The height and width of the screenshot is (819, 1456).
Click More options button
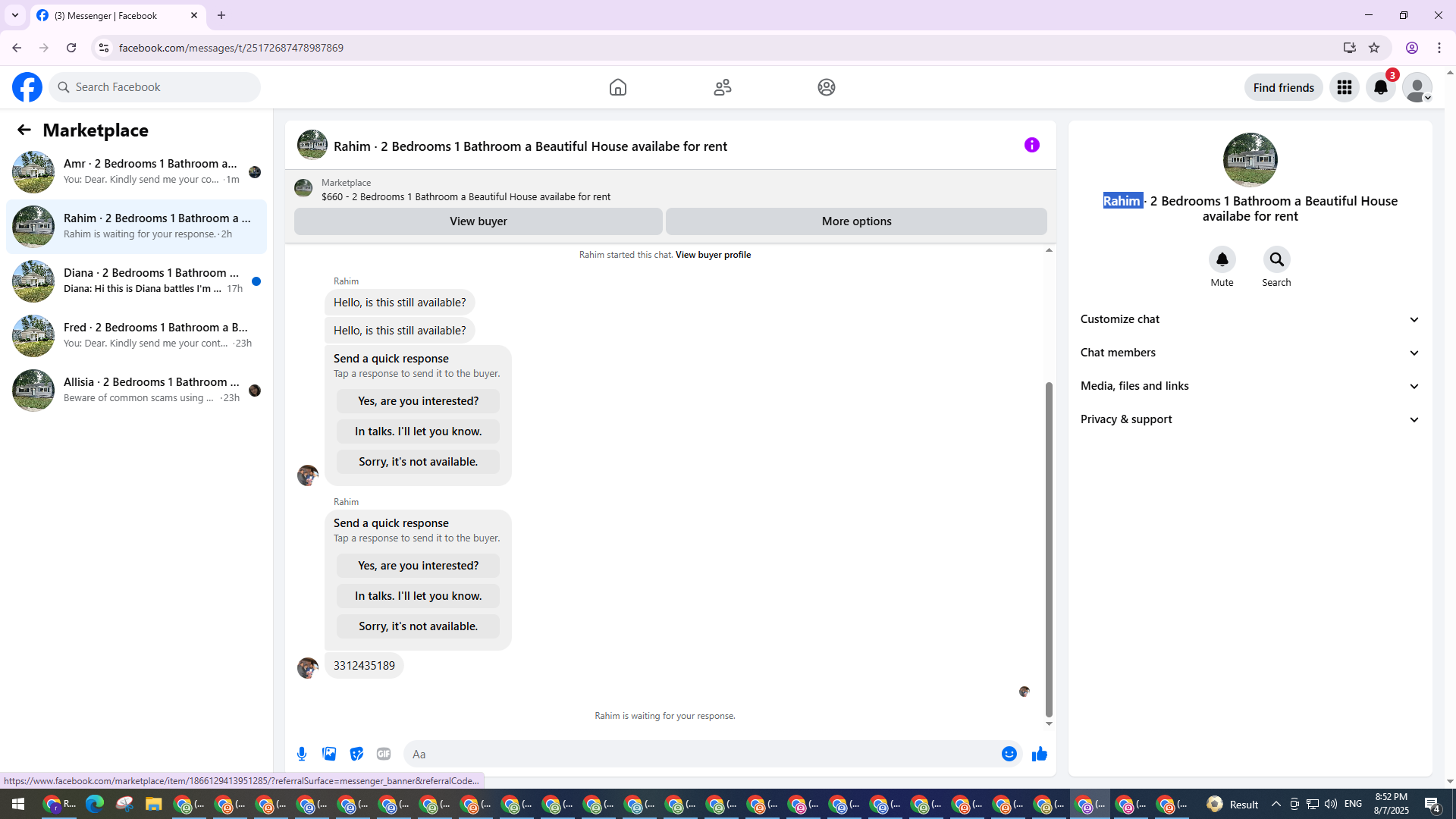click(857, 221)
